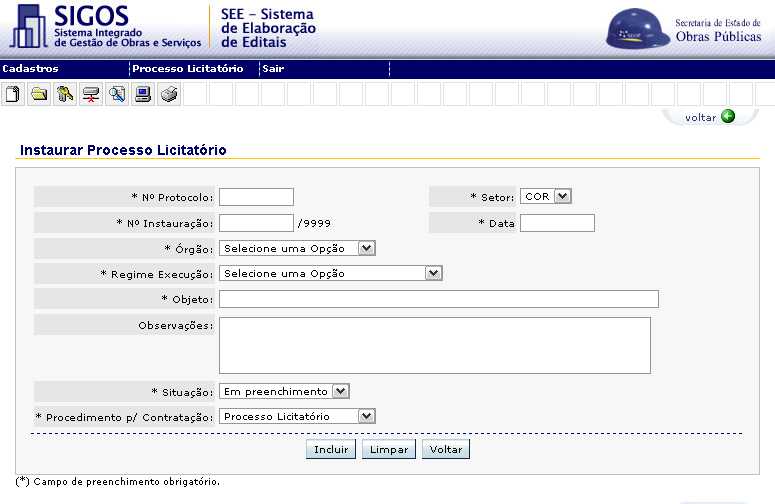The width and height of the screenshot is (775, 504).
Task: Click the green voltar arrow icon
Action: 727,117
